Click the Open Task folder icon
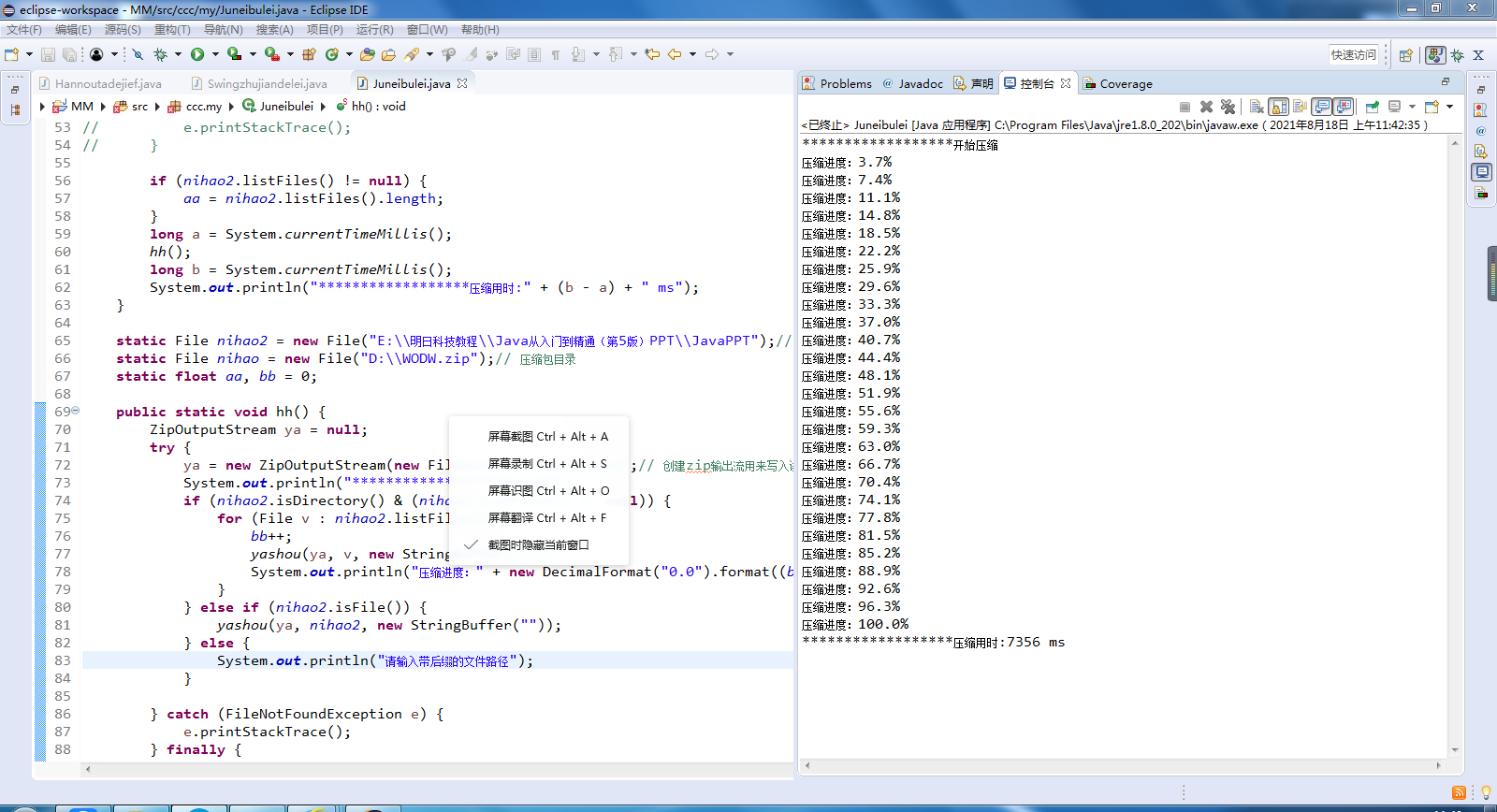Viewport: 1497px width, 812px height. [388, 54]
